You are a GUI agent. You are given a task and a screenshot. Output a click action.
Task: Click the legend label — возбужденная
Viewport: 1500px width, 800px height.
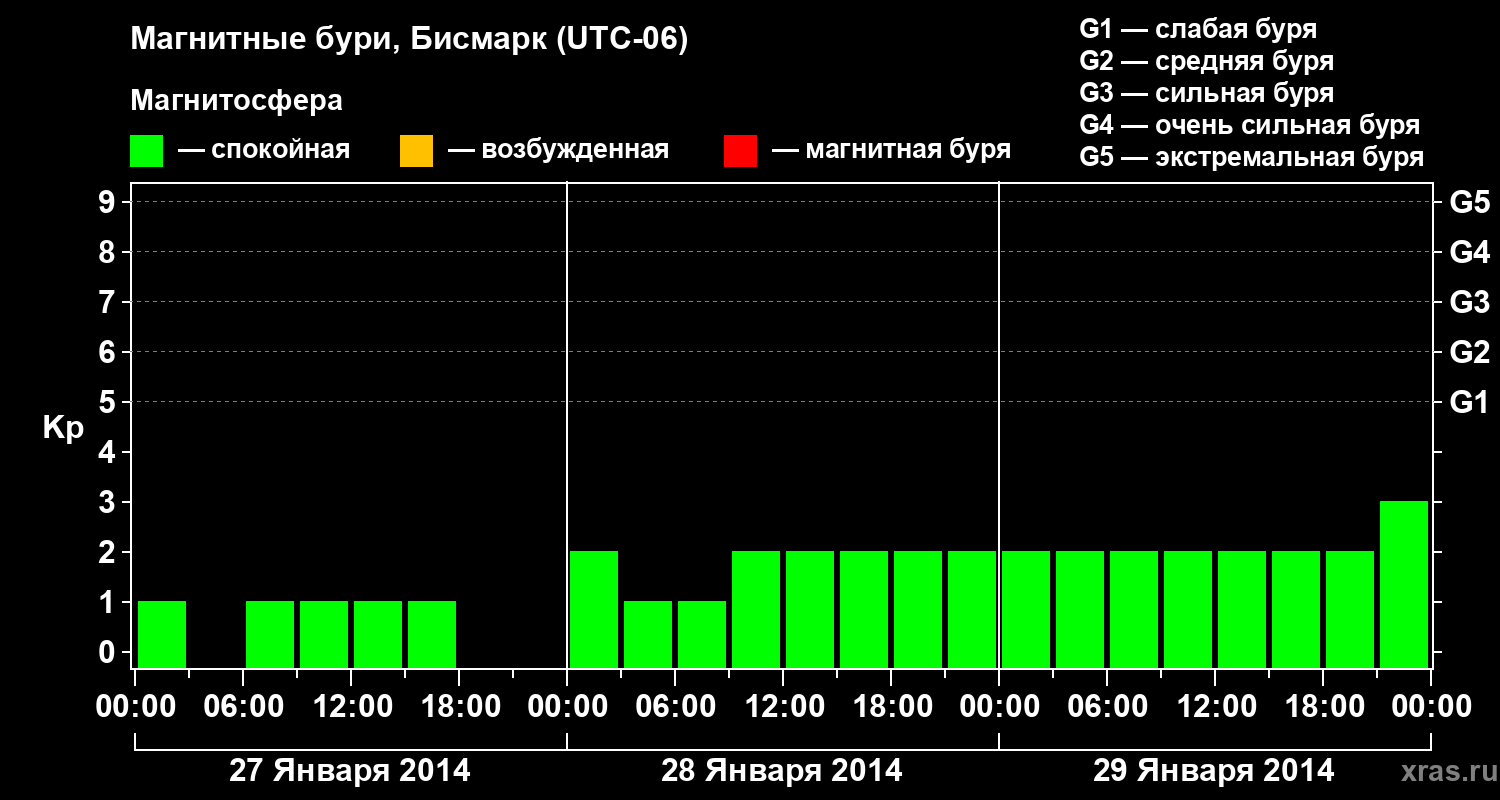(x=558, y=151)
